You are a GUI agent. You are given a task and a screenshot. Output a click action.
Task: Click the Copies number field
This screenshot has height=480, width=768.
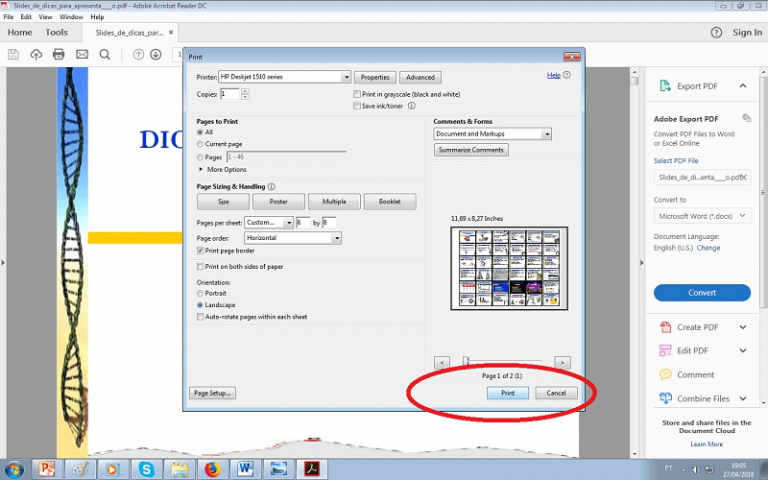(x=229, y=94)
